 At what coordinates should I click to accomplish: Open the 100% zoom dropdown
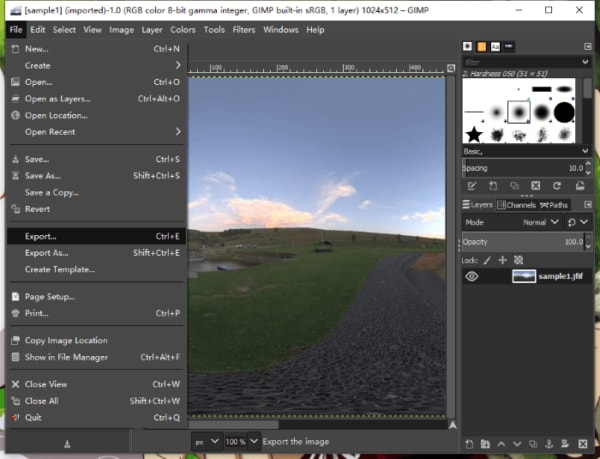pos(254,441)
